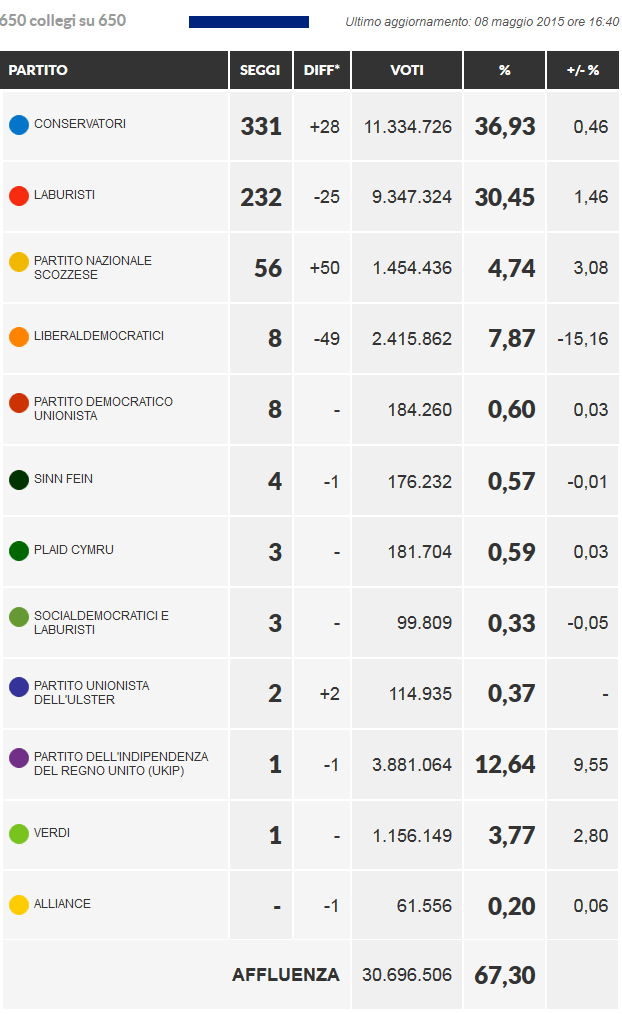The width and height of the screenshot is (622, 1014).
Task: Select the Partito Democratico Unionista name
Action: 103,408
